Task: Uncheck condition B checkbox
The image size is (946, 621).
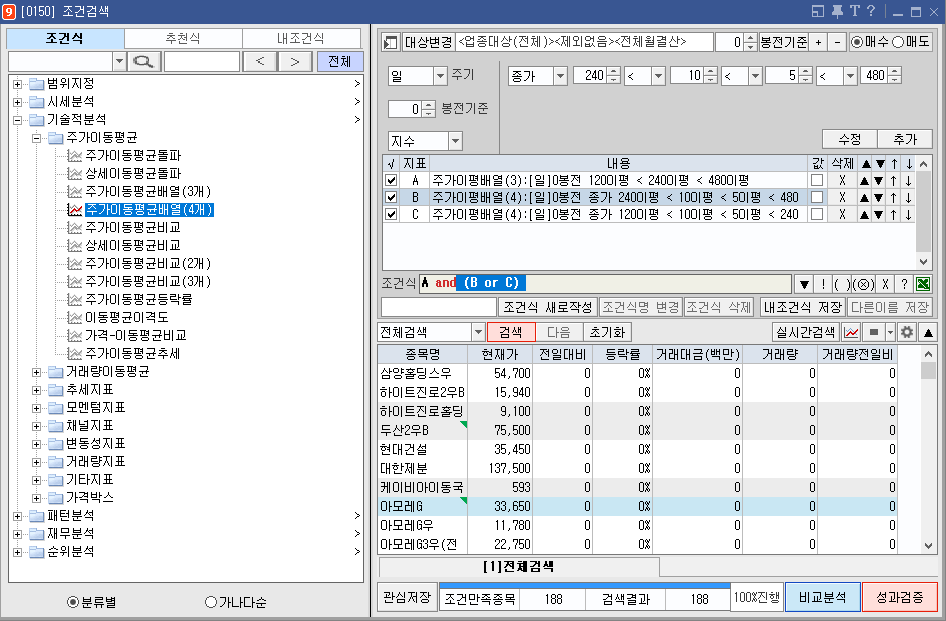Action: [391, 197]
